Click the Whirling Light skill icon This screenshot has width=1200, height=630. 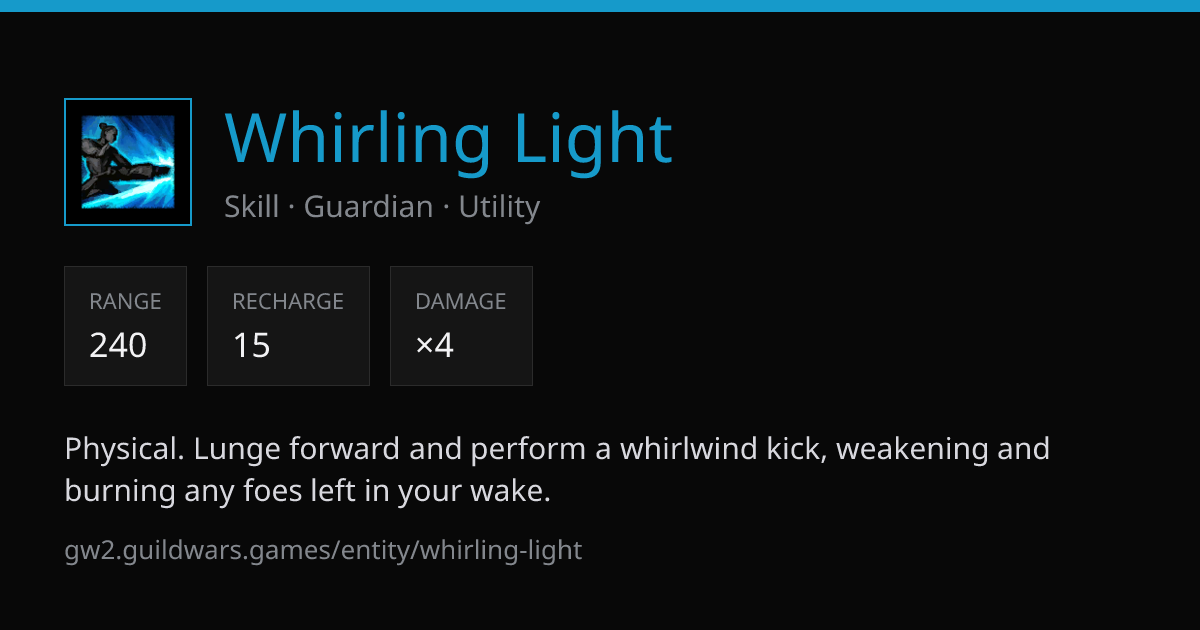128,162
